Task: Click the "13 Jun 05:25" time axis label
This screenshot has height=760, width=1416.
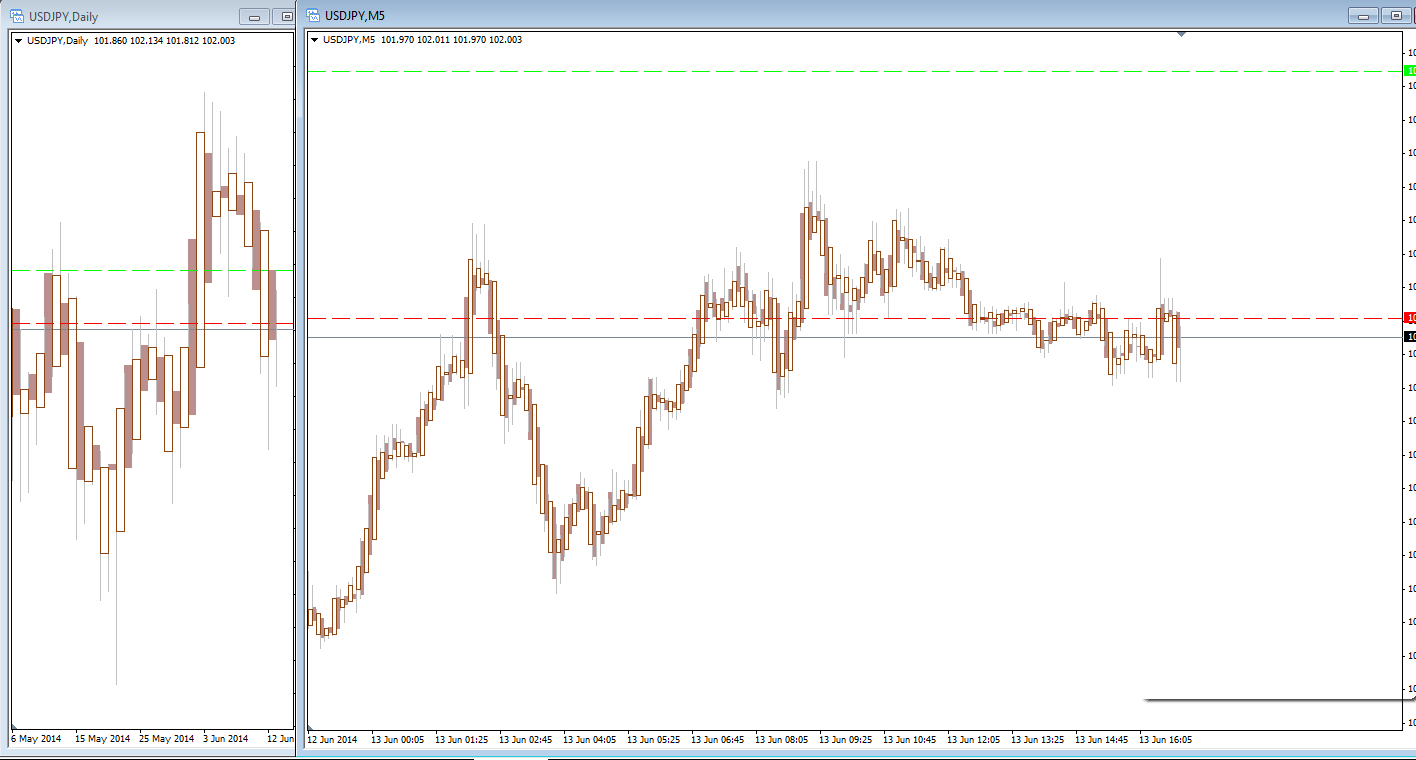Action: (x=653, y=740)
